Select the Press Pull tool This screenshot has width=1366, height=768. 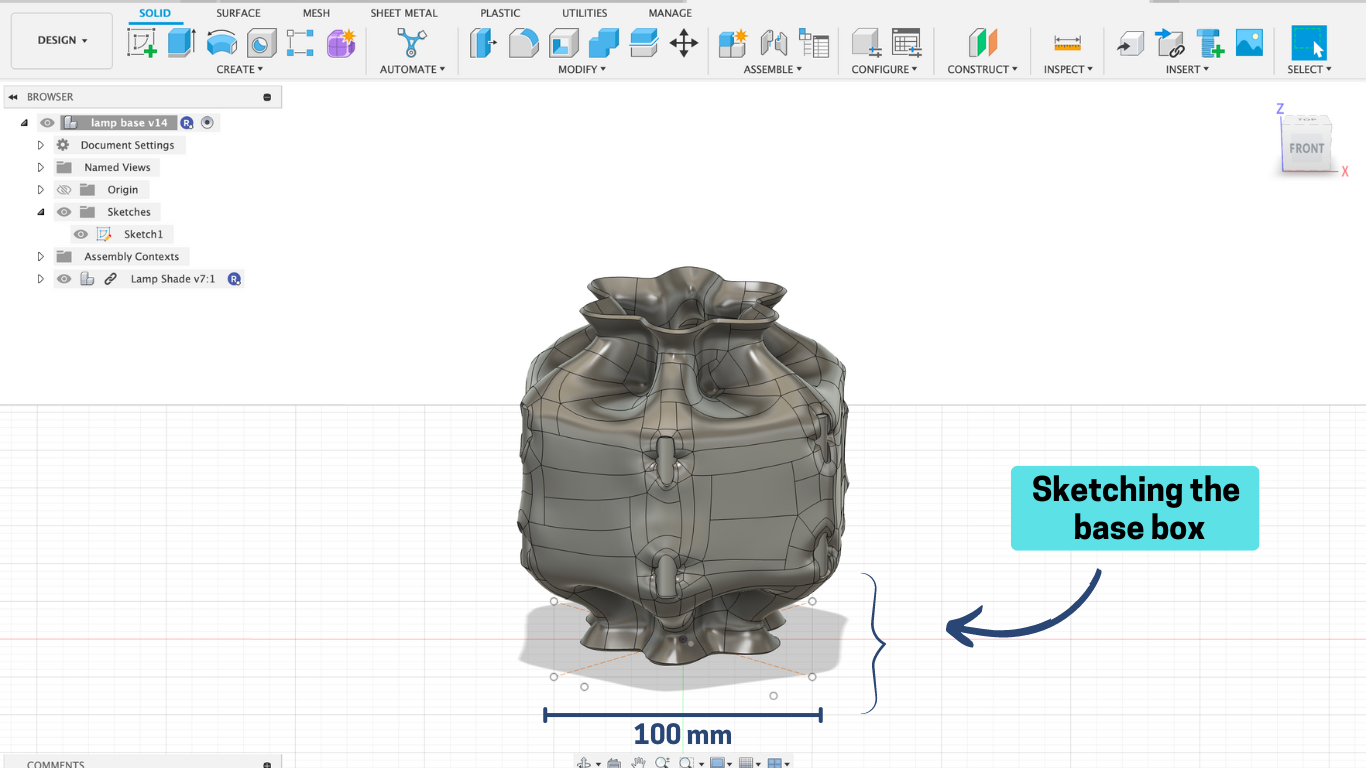pos(484,43)
